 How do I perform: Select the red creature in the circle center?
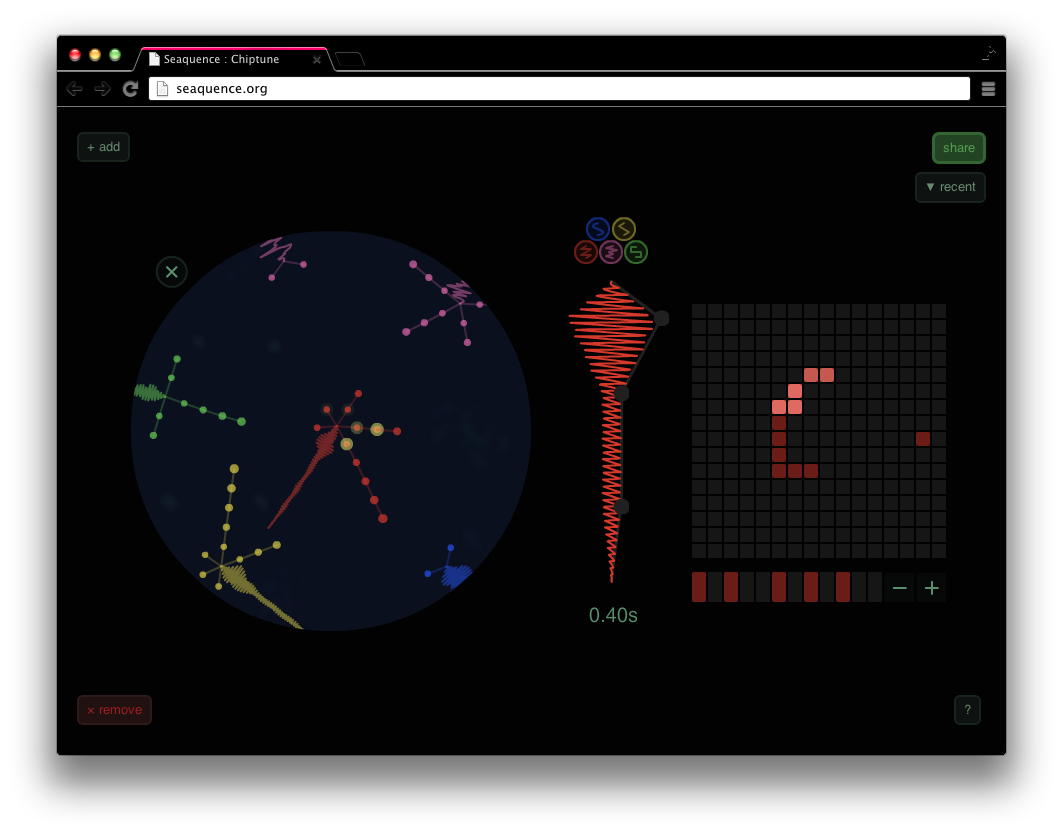click(337, 427)
